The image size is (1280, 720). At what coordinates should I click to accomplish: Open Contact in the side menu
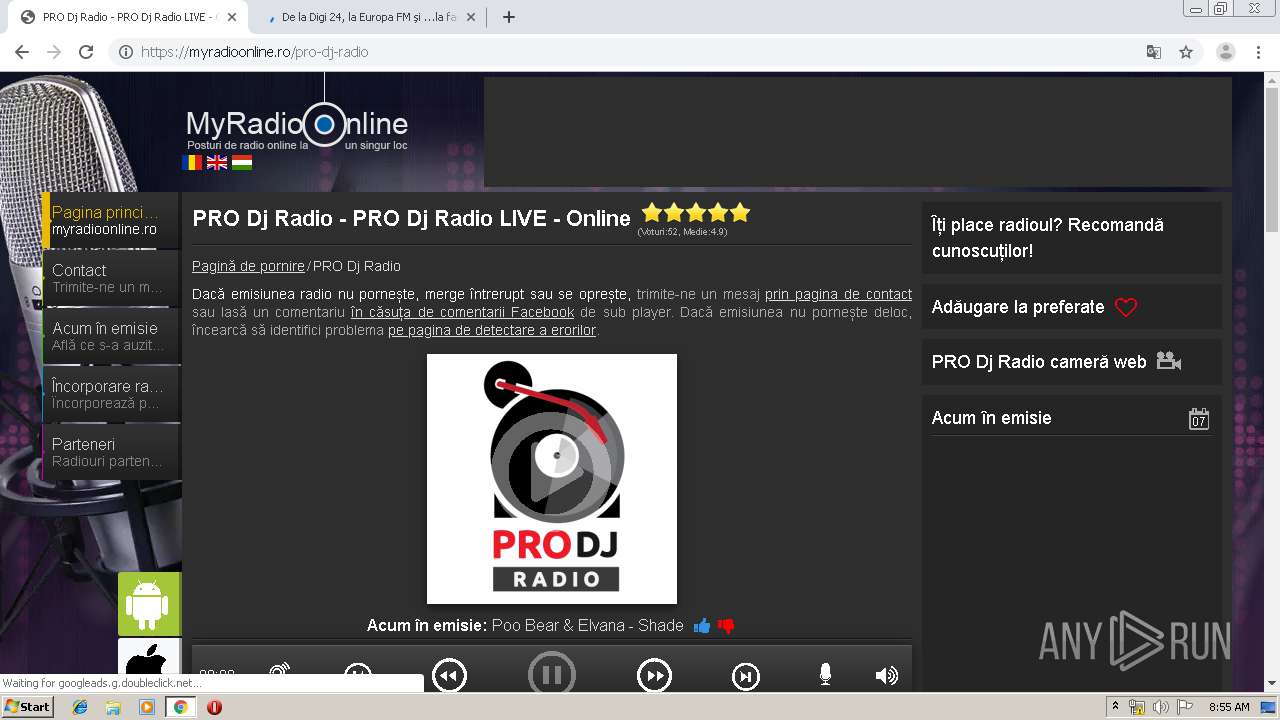(111, 278)
